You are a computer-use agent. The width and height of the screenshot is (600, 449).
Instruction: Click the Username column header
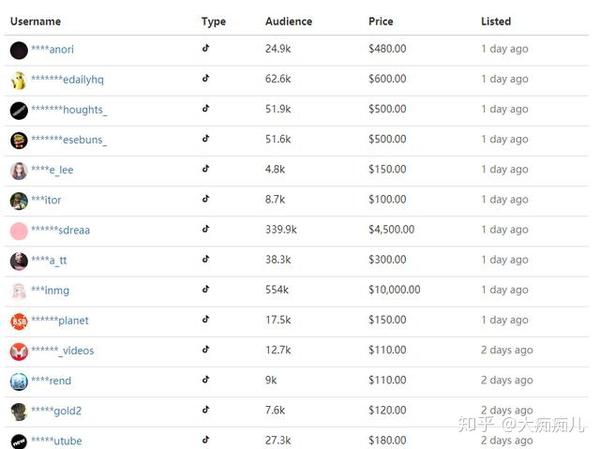[36, 21]
